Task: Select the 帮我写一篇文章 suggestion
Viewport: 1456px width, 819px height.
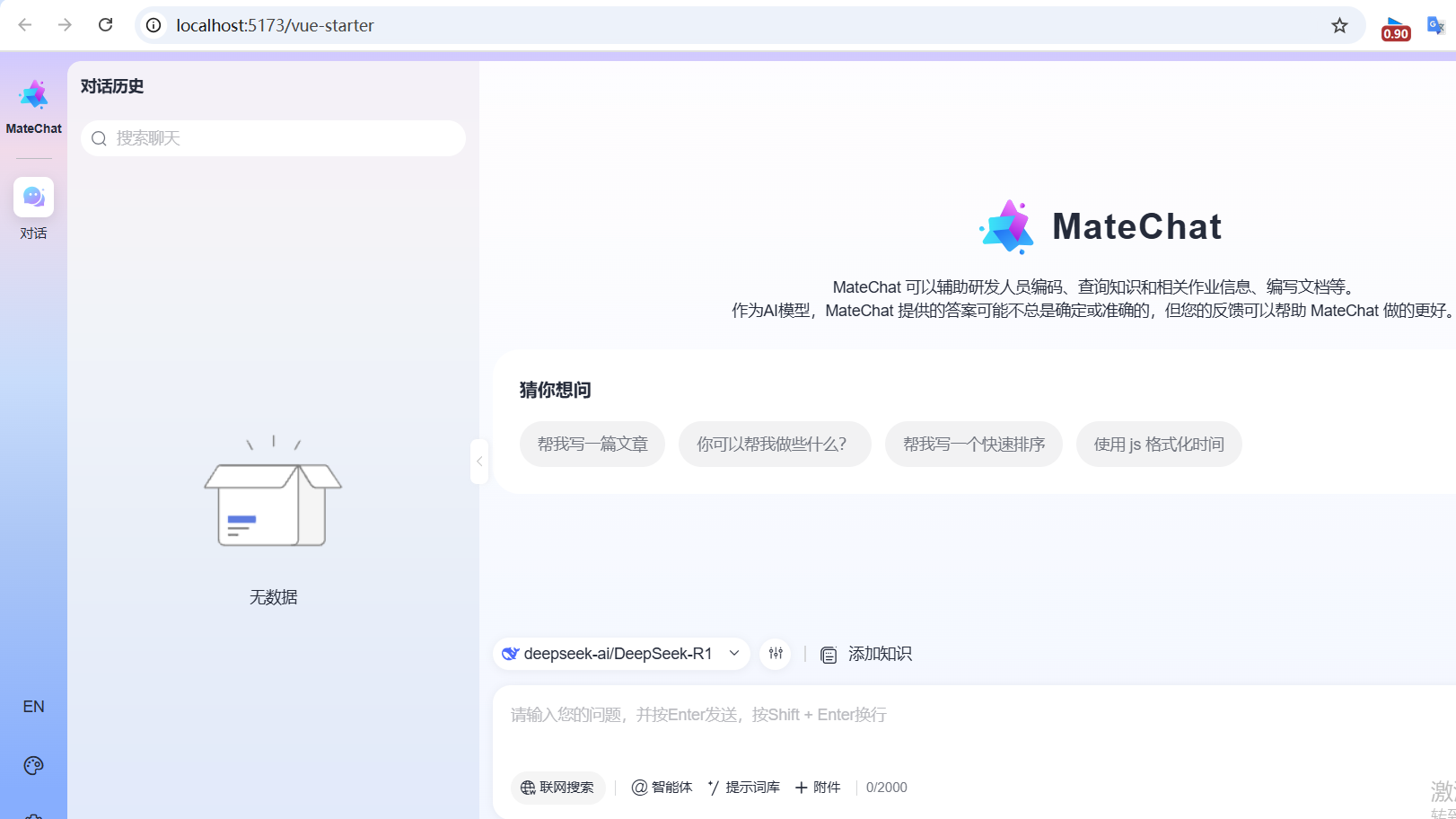Action: 592,444
